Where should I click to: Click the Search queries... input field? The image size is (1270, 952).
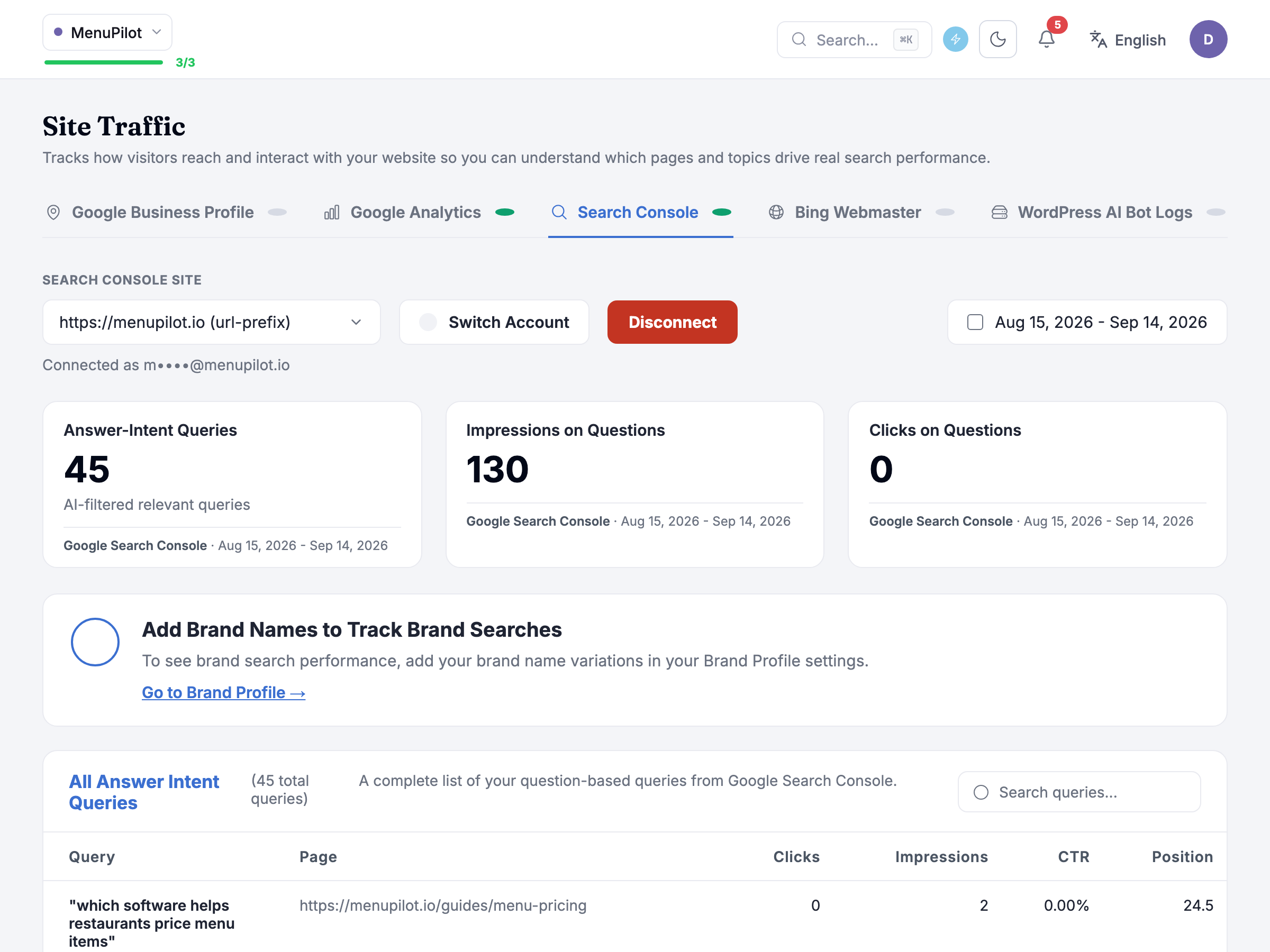coord(1079,792)
